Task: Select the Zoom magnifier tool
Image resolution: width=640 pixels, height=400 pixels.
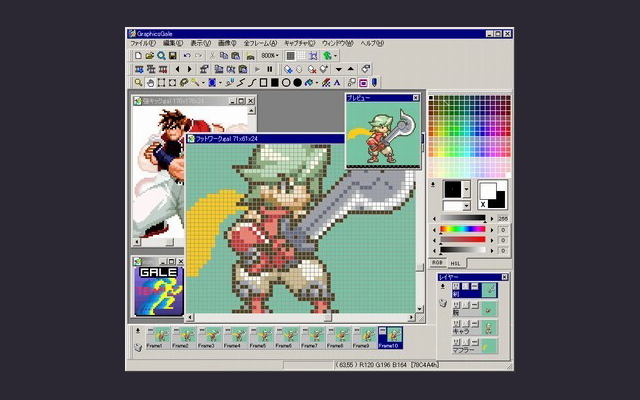Action: 138,83
